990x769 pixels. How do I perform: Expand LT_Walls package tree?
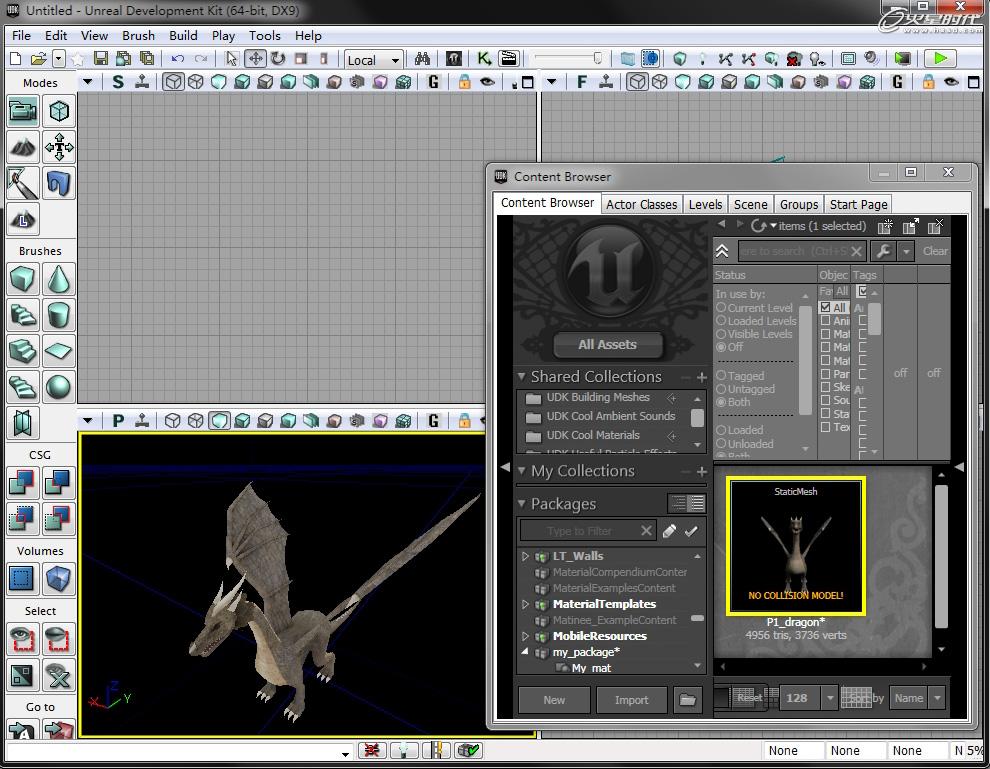(525, 556)
